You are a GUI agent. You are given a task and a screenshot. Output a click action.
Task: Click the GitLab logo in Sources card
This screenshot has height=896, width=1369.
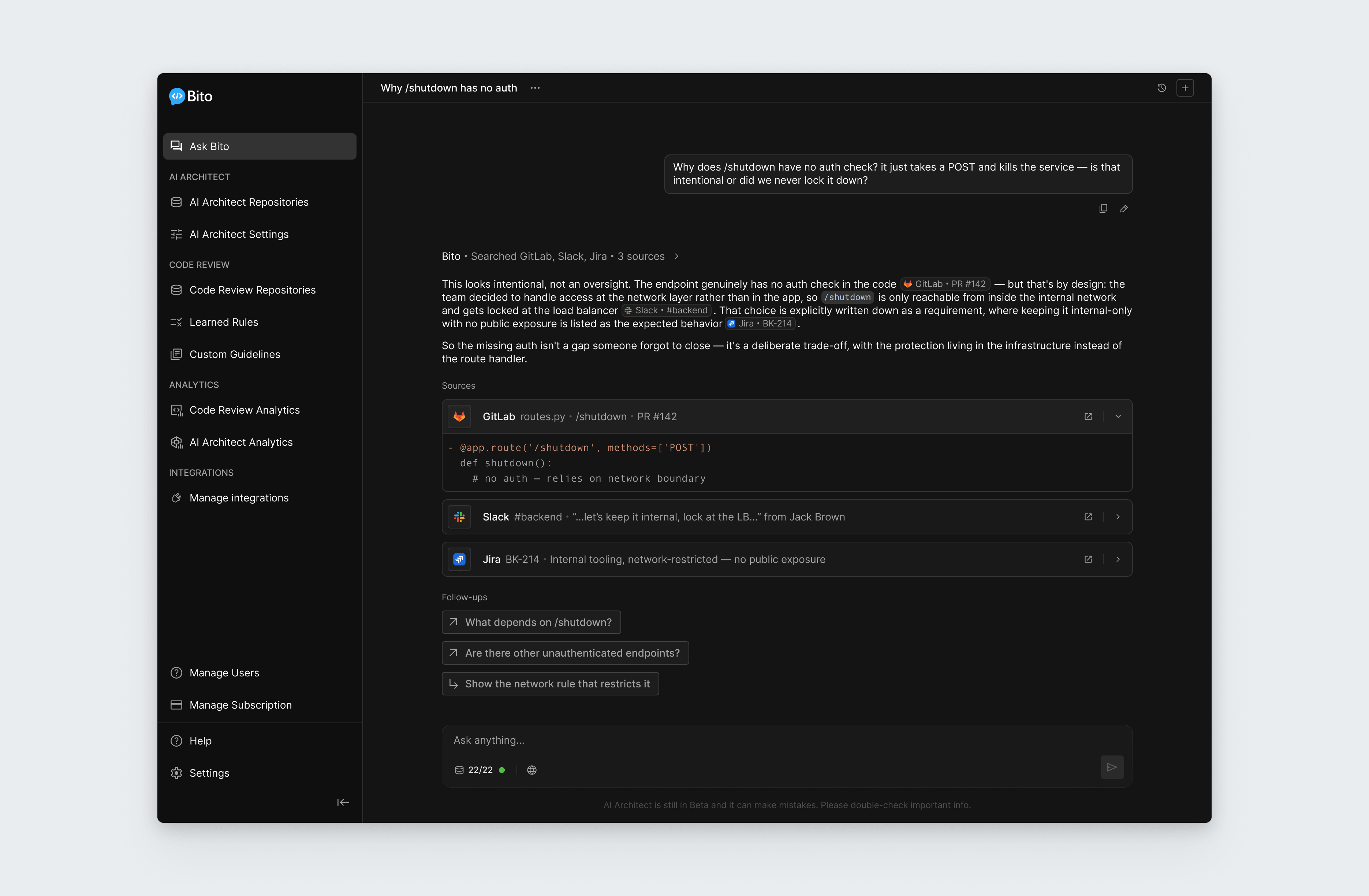tap(459, 417)
